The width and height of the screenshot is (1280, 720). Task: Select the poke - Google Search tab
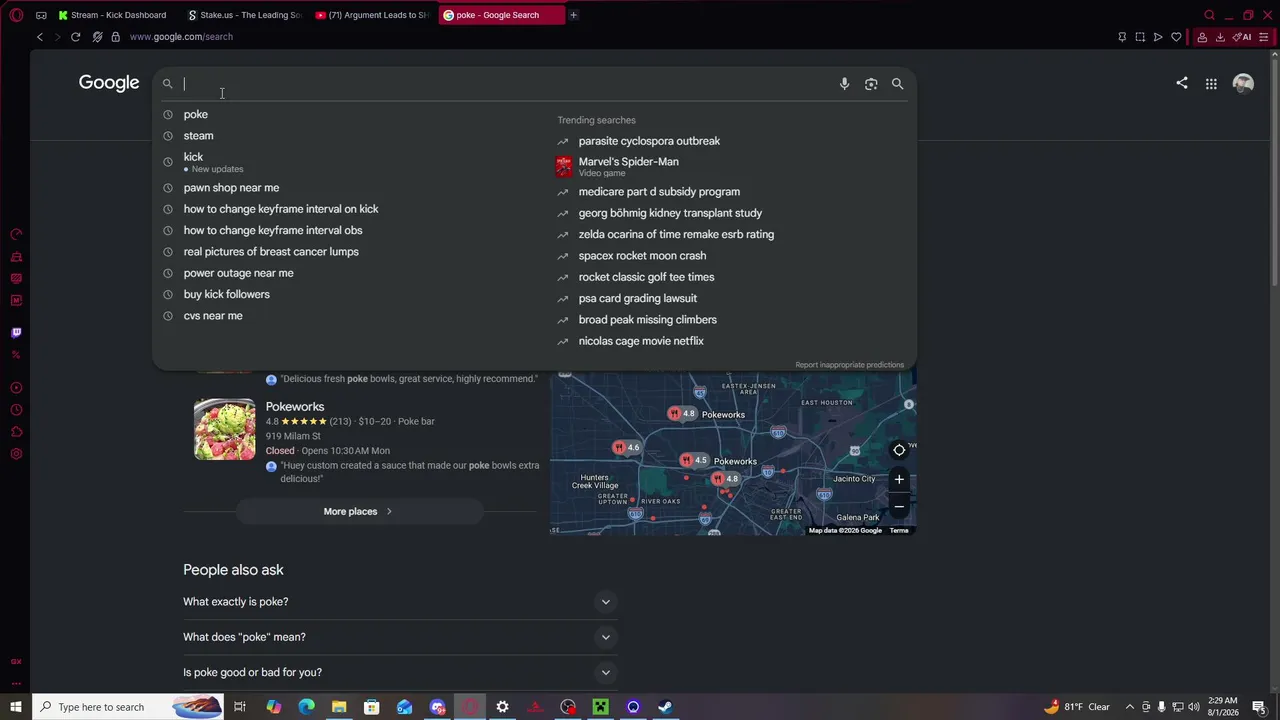click(x=501, y=15)
